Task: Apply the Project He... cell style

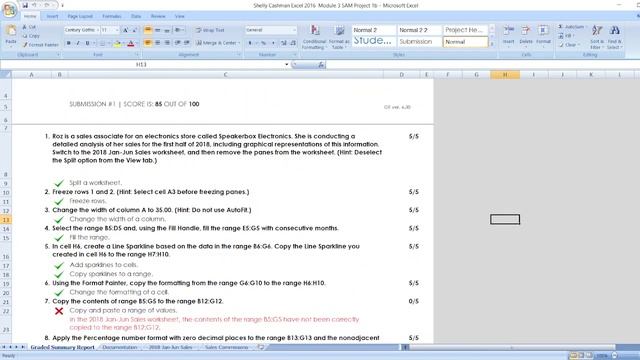Action: click(x=465, y=30)
